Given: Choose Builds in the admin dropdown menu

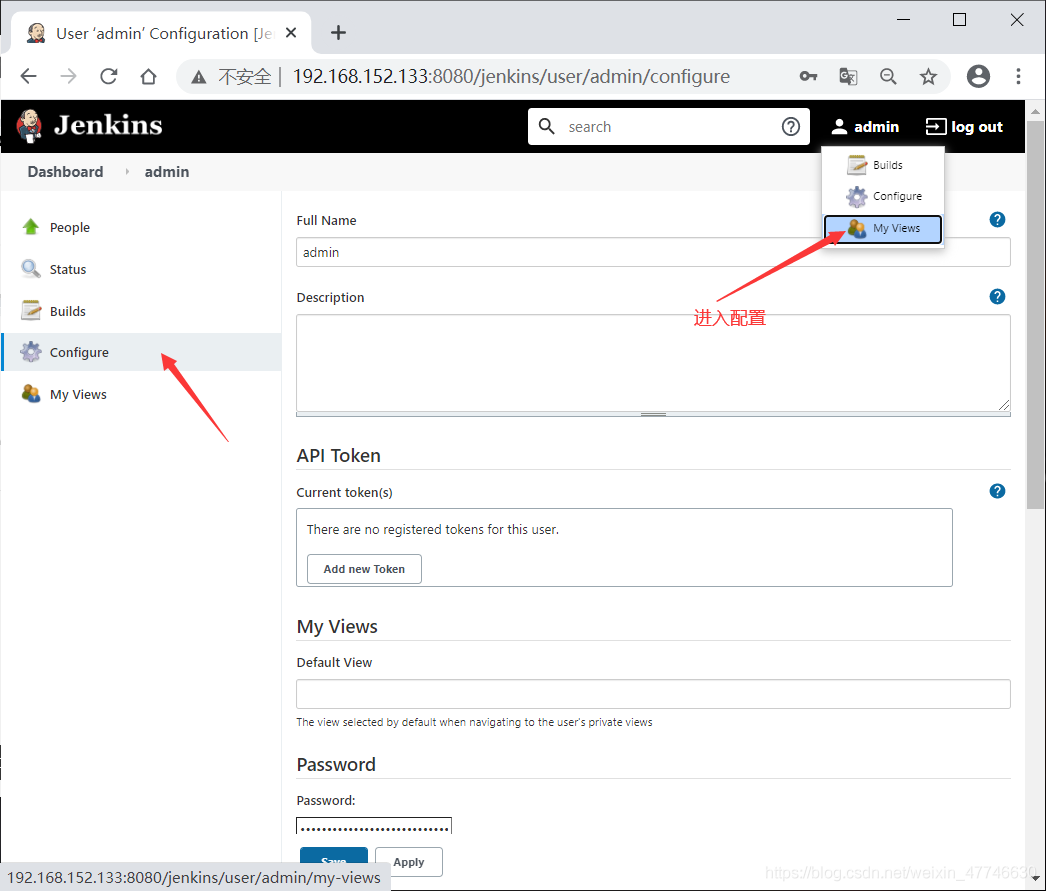Looking at the screenshot, I should click(883, 165).
